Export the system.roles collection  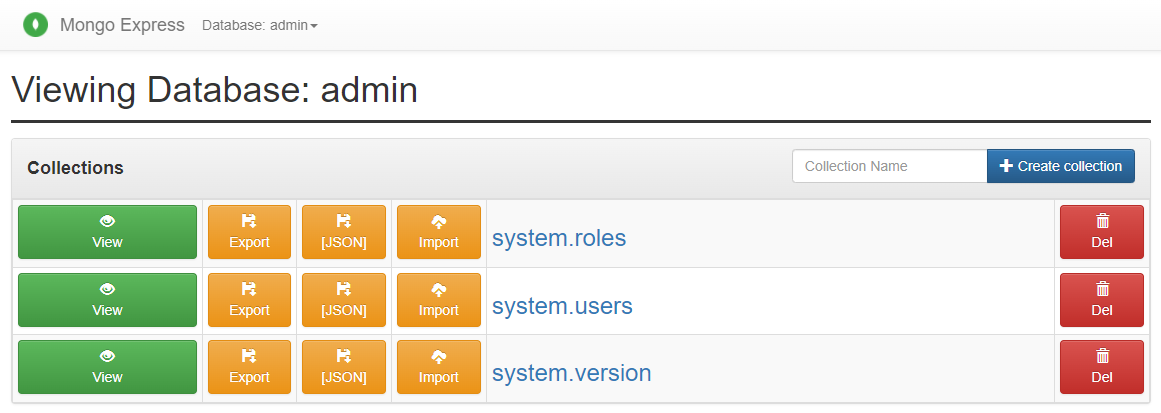[x=250, y=232]
